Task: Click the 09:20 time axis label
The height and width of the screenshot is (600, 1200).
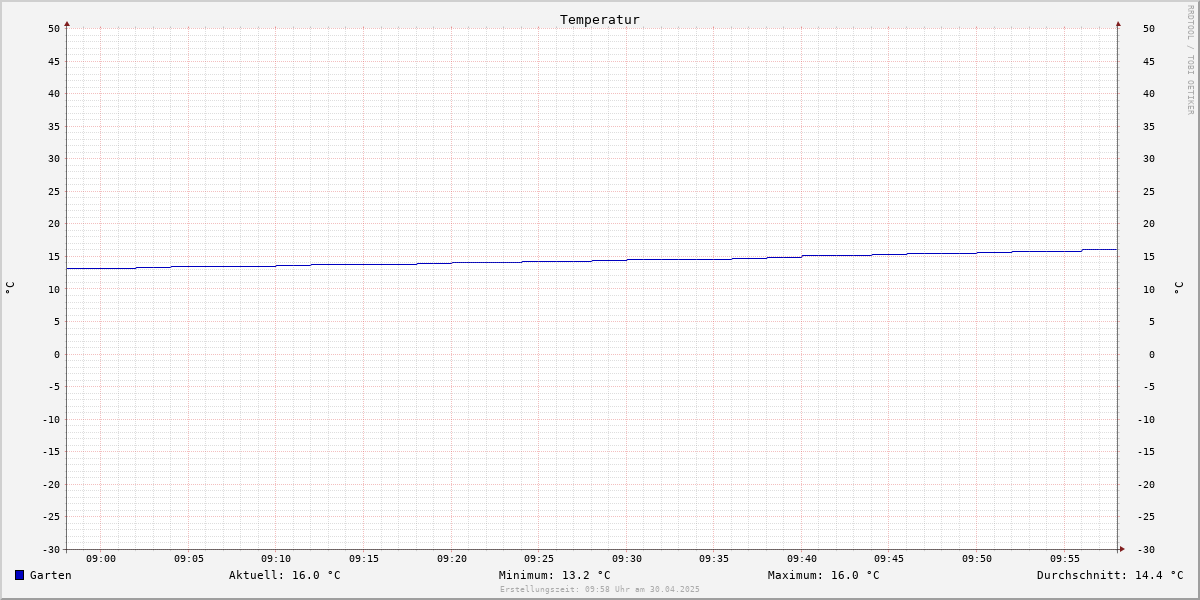Action: (452, 558)
